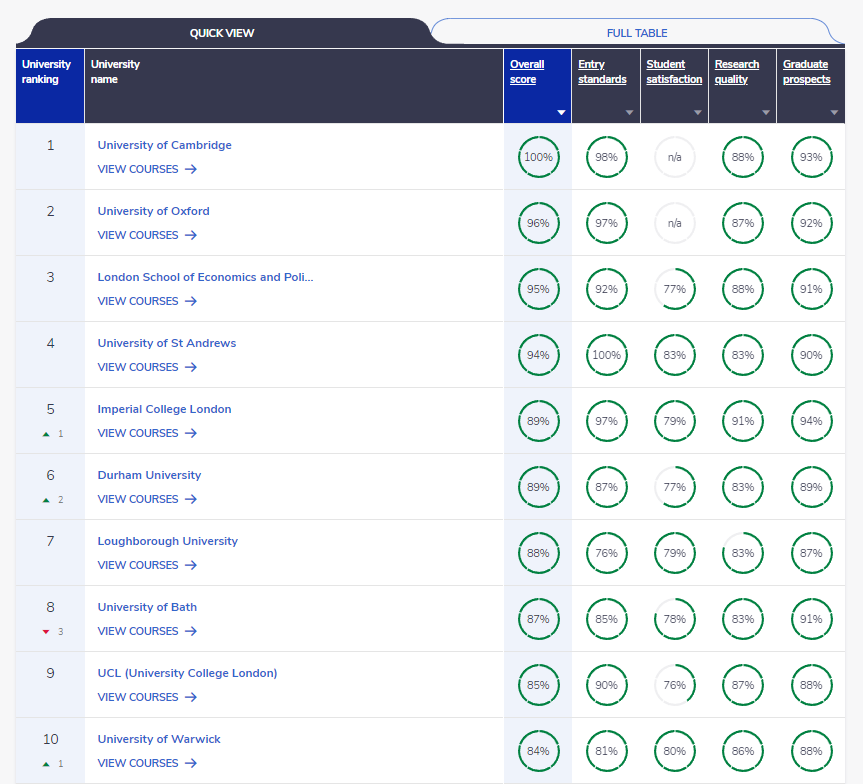The height and width of the screenshot is (784, 863).
Task: Open Imperial College London link
Action: coord(165,409)
